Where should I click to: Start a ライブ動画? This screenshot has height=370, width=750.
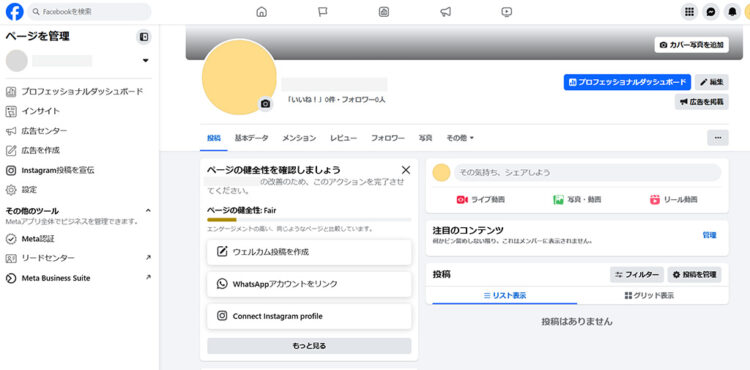click(480, 200)
